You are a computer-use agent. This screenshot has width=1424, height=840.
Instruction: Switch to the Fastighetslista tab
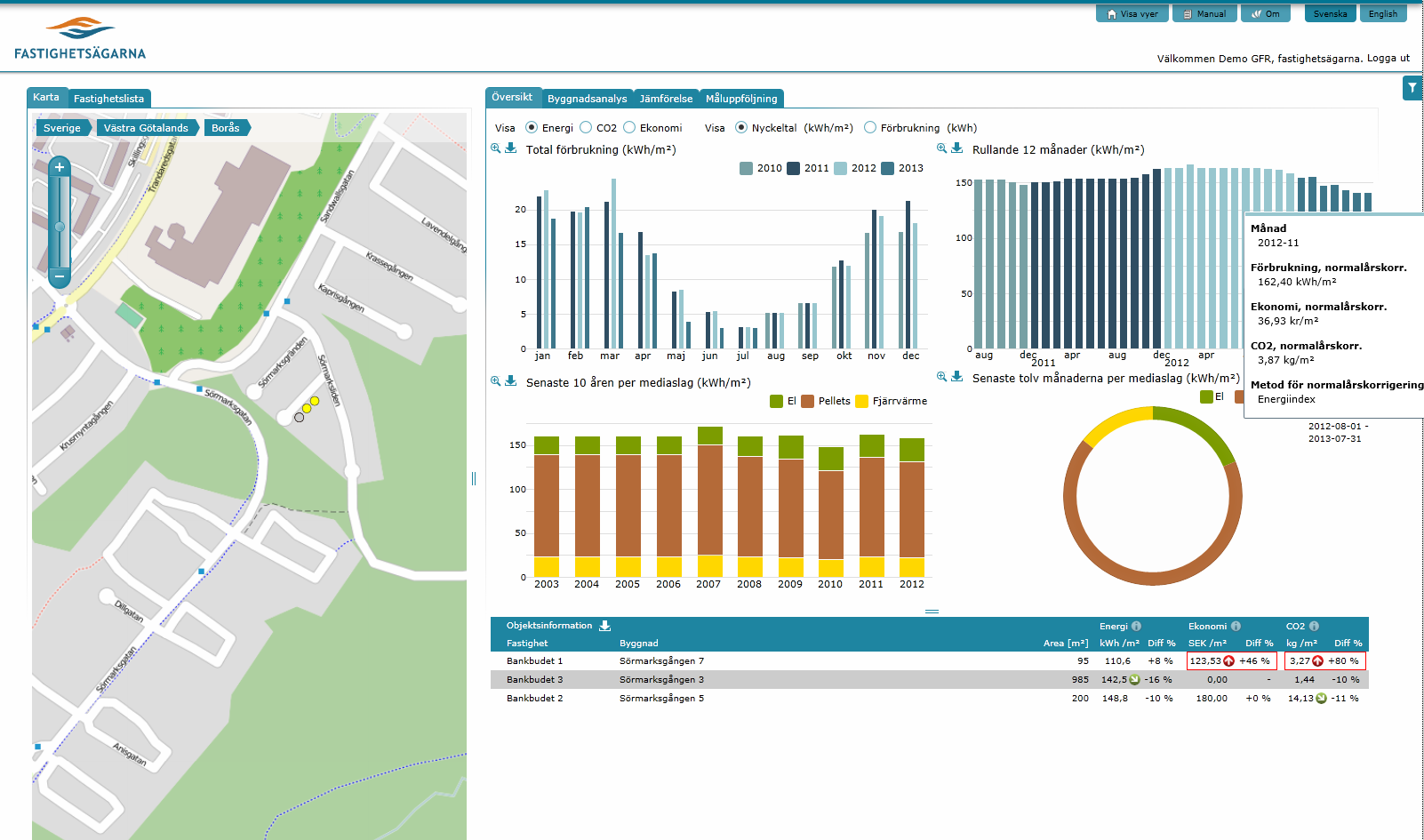[109, 99]
